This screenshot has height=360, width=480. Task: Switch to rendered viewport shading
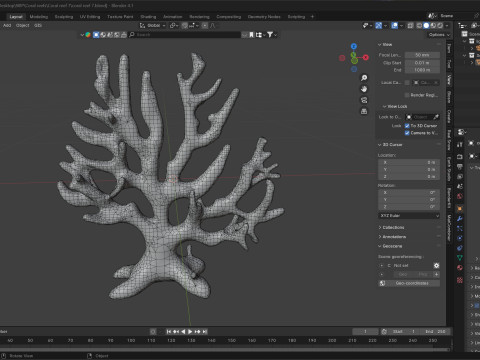pyautogui.click(x=440, y=26)
